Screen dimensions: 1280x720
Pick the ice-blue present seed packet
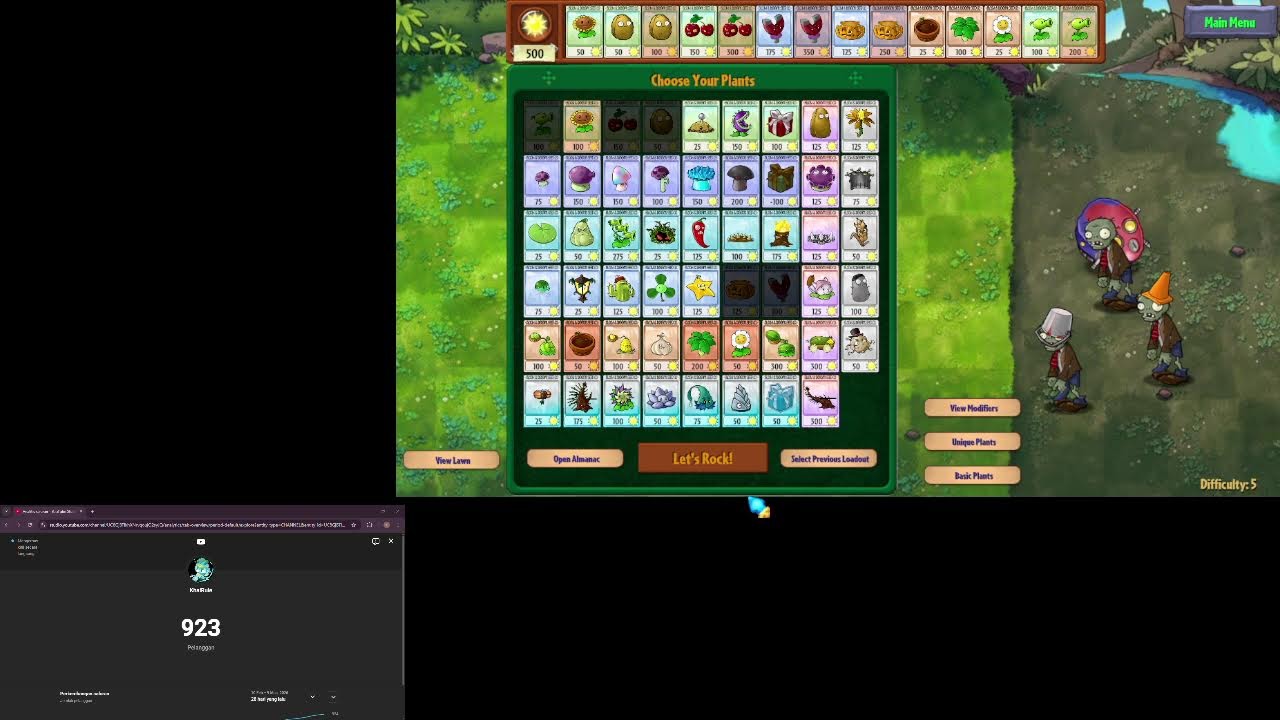(780, 401)
